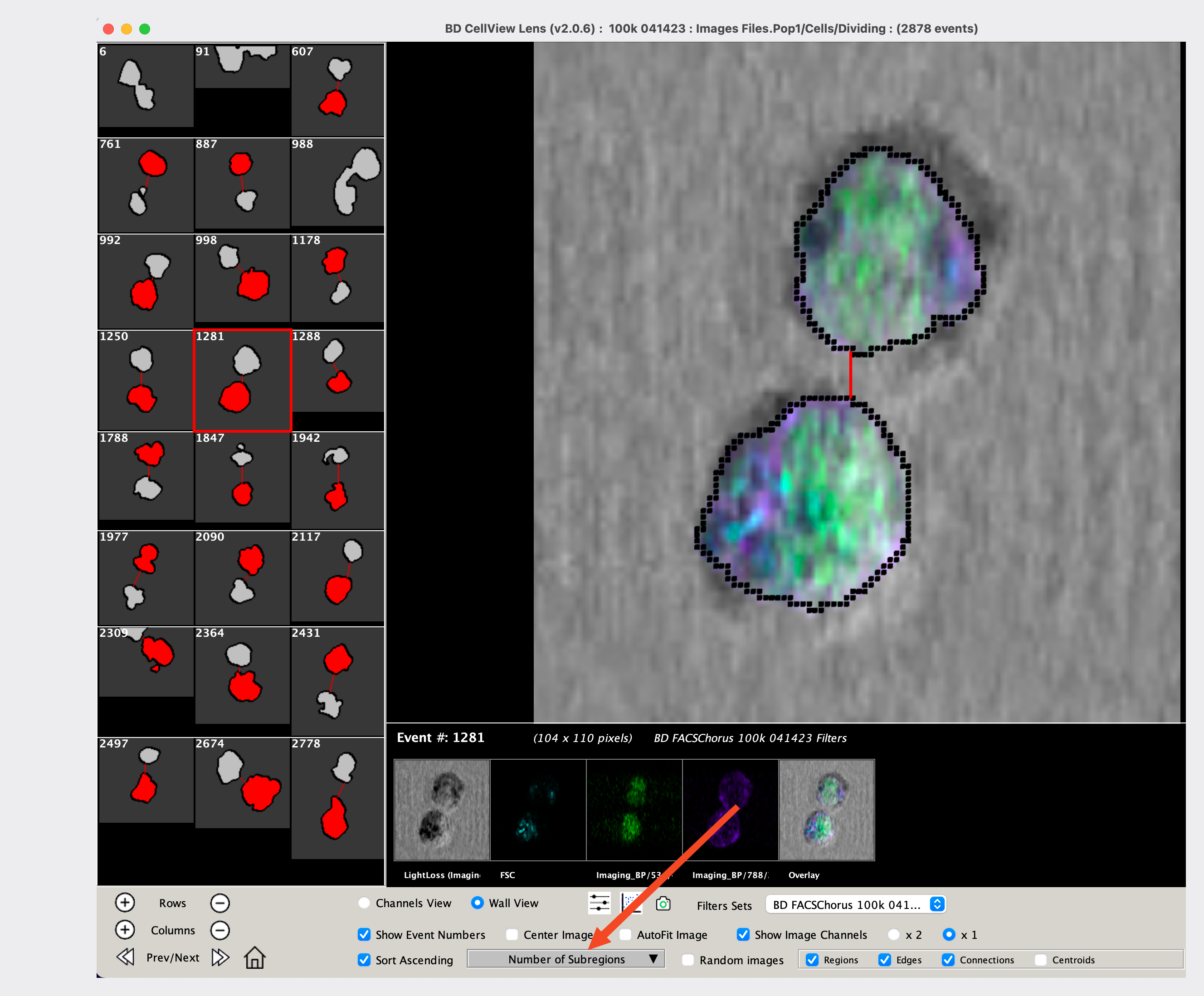Image resolution: width=1204 pixels, height=996 pixels.
Task: Click the plus icon to add columns
Action: pyautogui.click(x=124, y=929)
